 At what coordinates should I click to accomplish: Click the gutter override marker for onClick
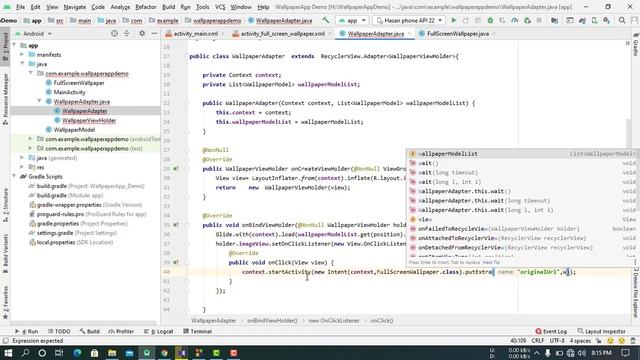176,262
